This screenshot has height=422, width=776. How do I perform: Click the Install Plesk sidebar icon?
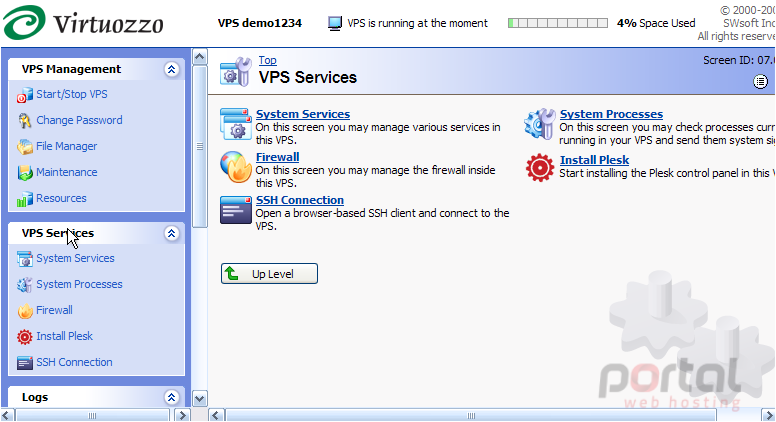[24, 337]
